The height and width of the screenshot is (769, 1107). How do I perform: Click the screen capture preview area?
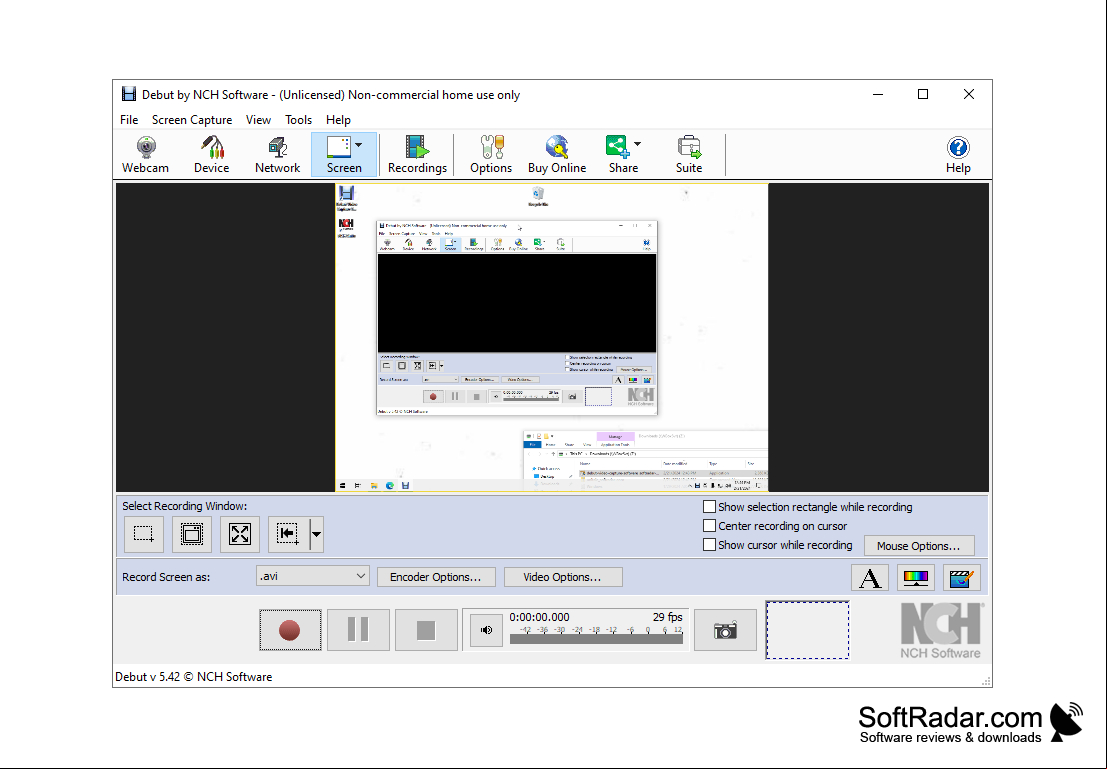point(551,338)
